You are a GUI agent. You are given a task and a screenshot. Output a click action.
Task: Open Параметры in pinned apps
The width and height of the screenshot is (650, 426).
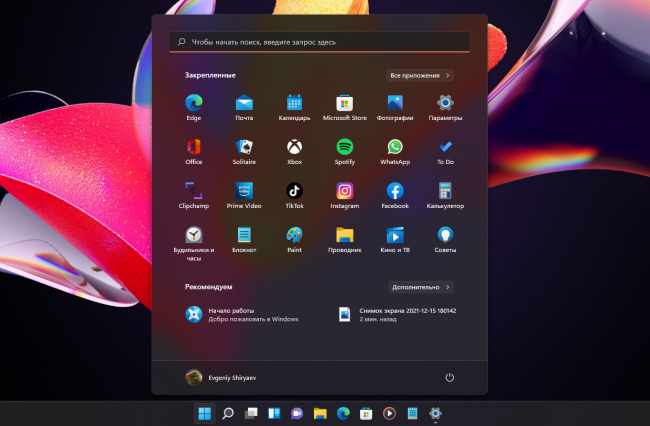(445, 107)
